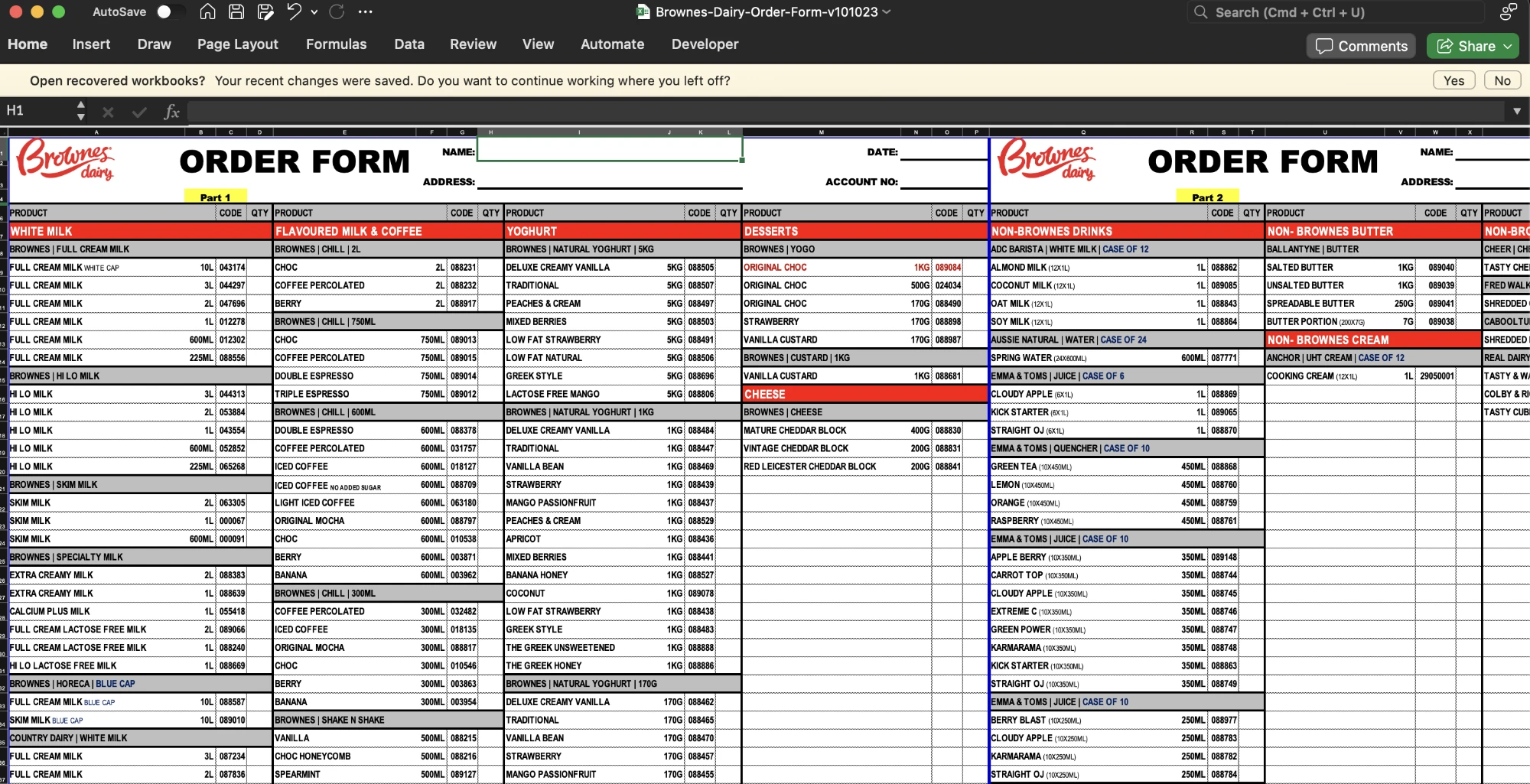
Task: Switch to the Formulas tab
Action: (x=336, y=44)
